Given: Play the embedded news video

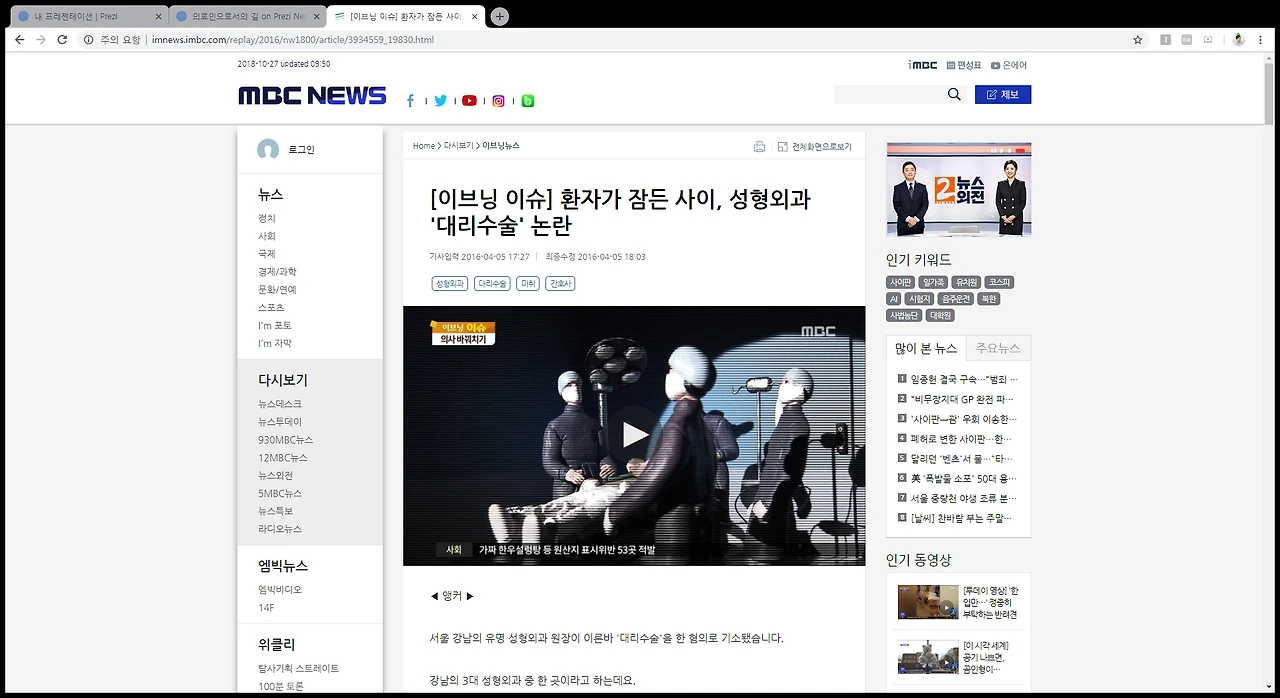Looking at the screenshot, I should [633, 434].
